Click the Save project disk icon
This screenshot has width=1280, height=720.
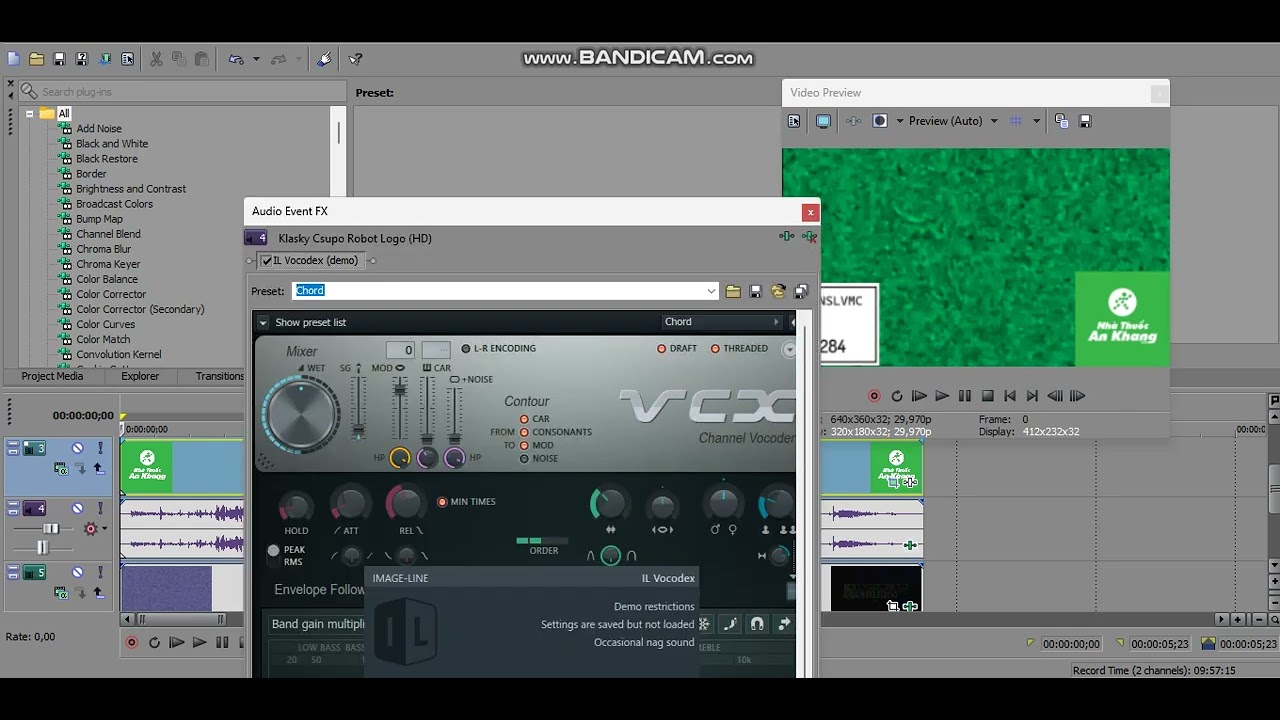coord(59,59)
